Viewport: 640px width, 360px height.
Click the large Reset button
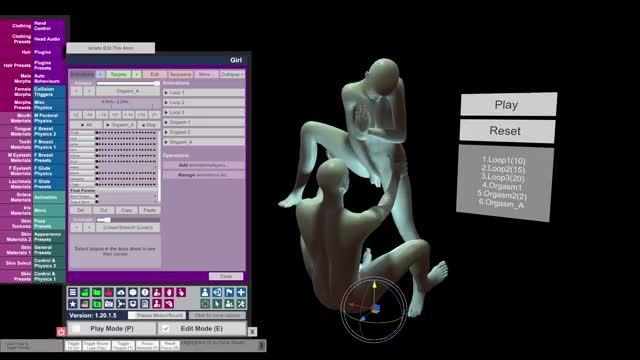(x=507, y=131)
